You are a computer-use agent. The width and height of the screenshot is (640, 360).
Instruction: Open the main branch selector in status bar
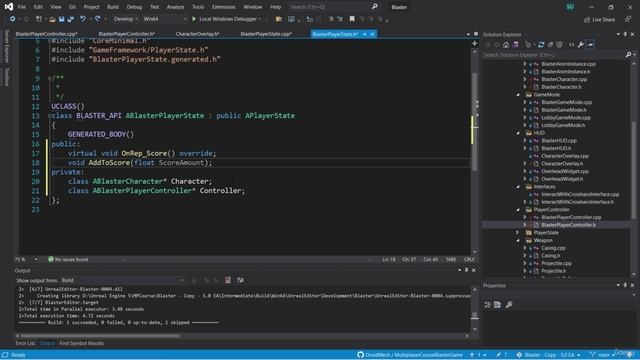tap(602, 355)
